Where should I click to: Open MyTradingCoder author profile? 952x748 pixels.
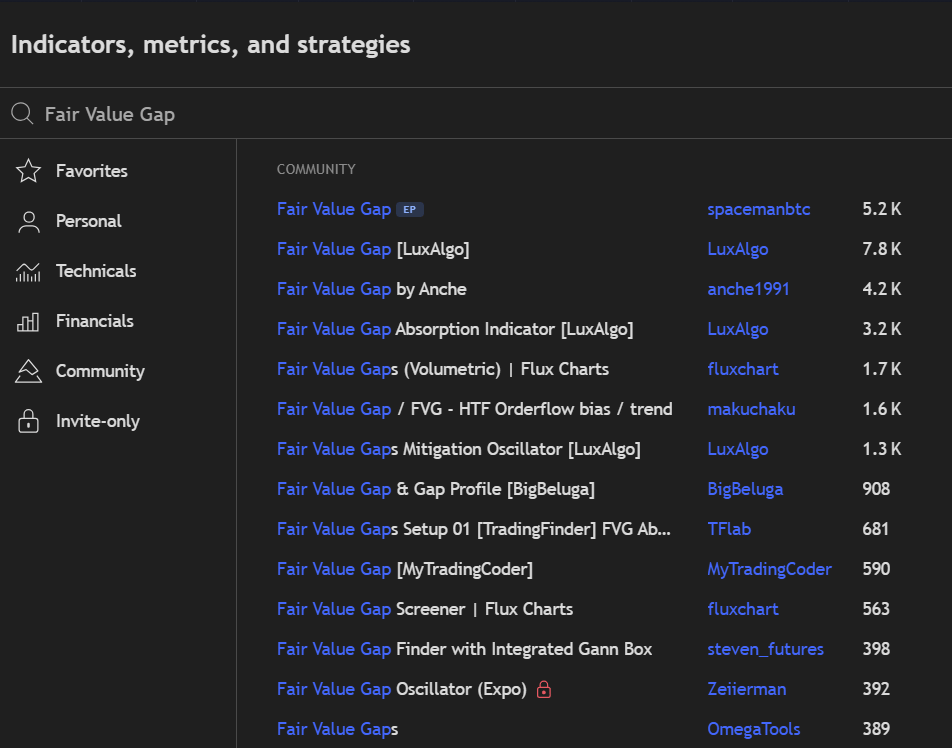click(x=769, y=569)
